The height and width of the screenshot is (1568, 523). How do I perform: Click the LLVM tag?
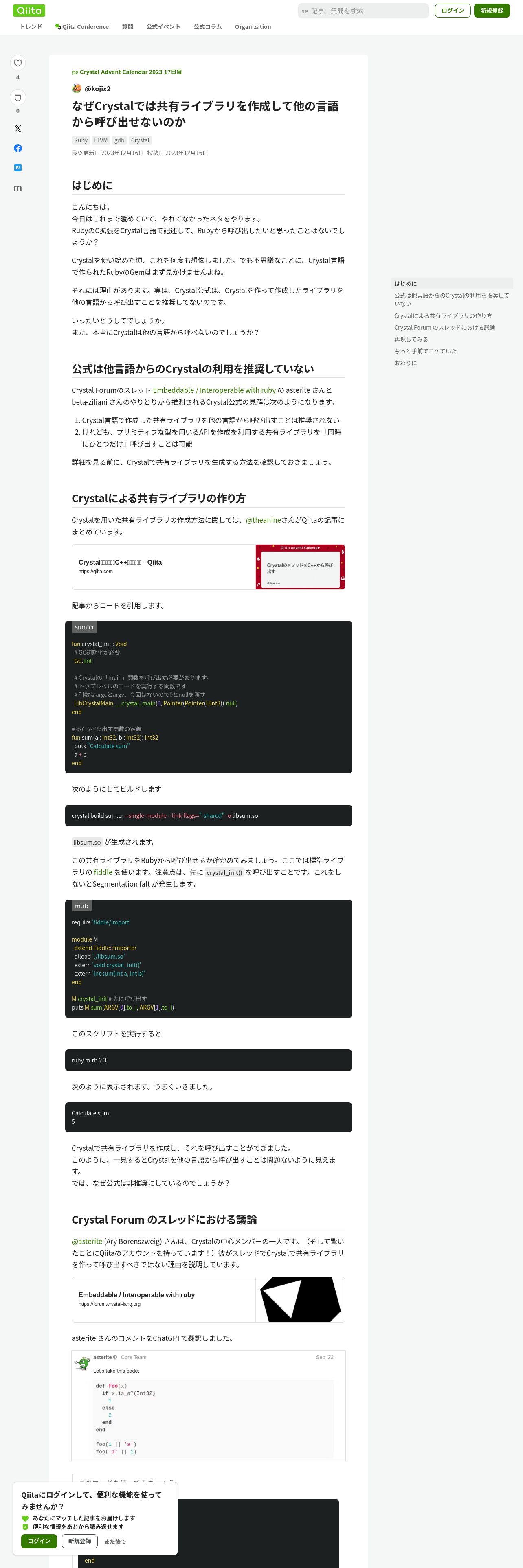pos(101,140)
